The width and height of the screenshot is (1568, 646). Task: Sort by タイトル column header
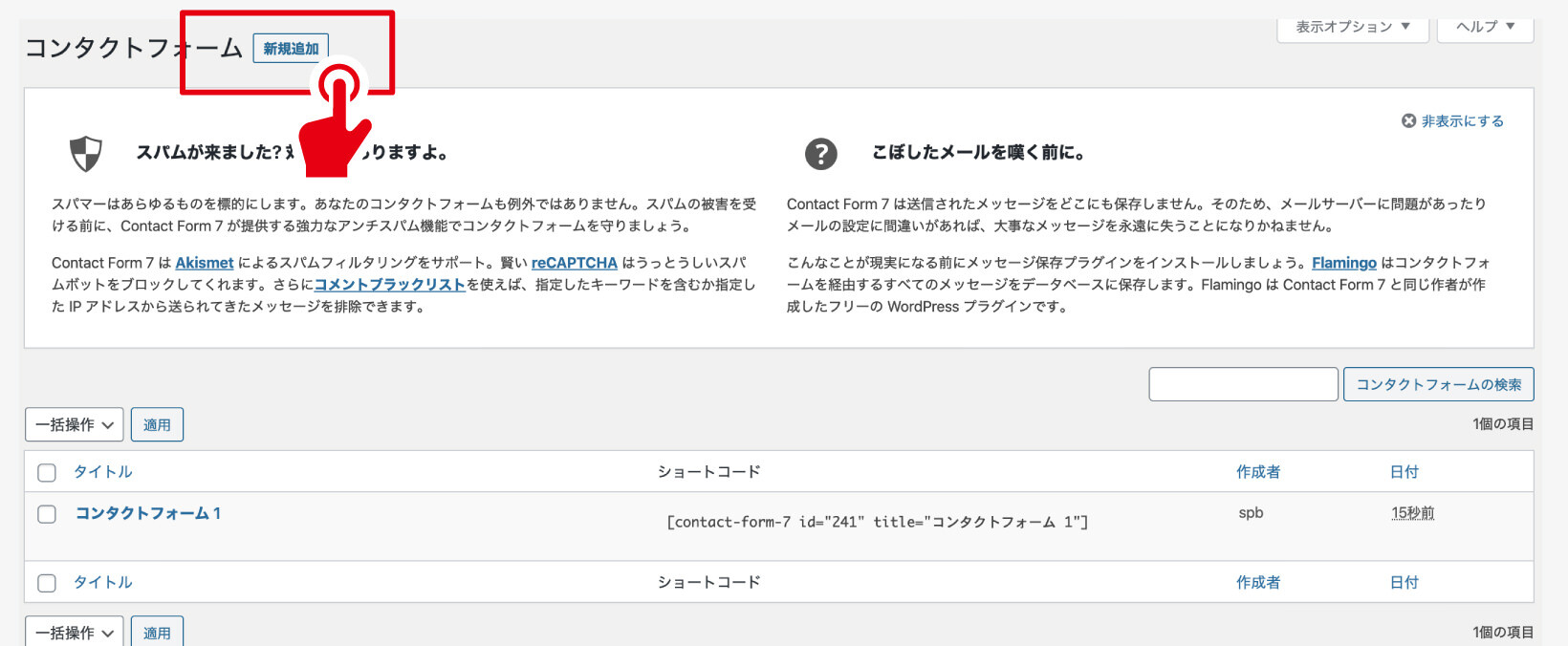[x=103, y=472]
